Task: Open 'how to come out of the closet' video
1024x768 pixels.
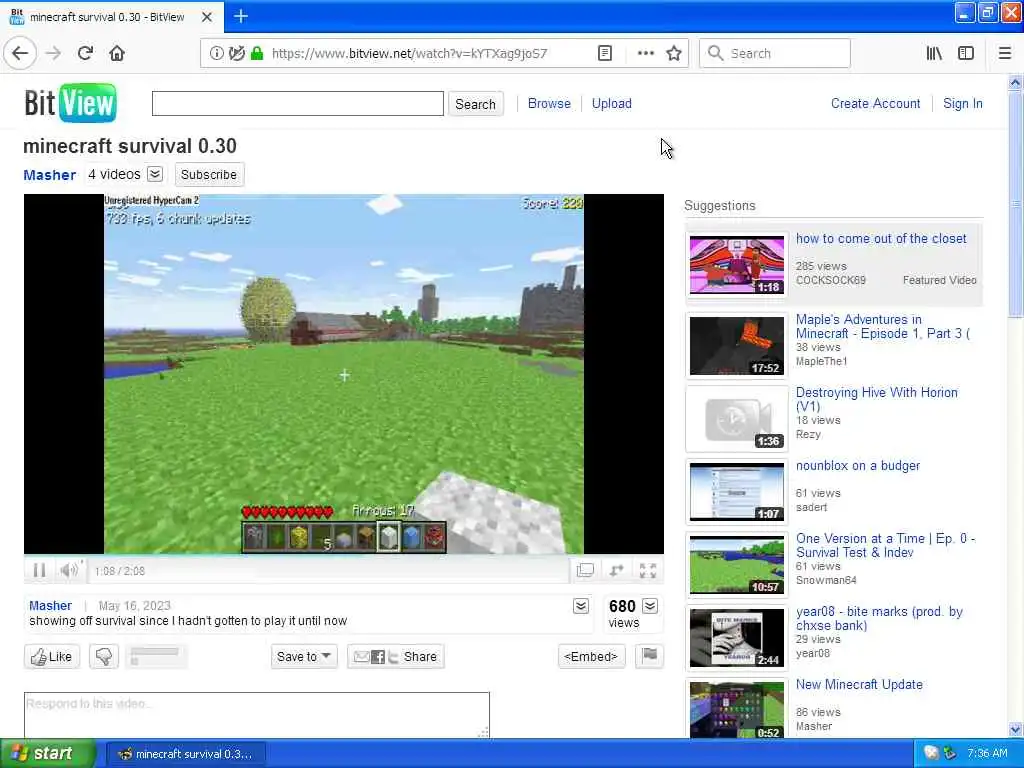Action: 881,238
